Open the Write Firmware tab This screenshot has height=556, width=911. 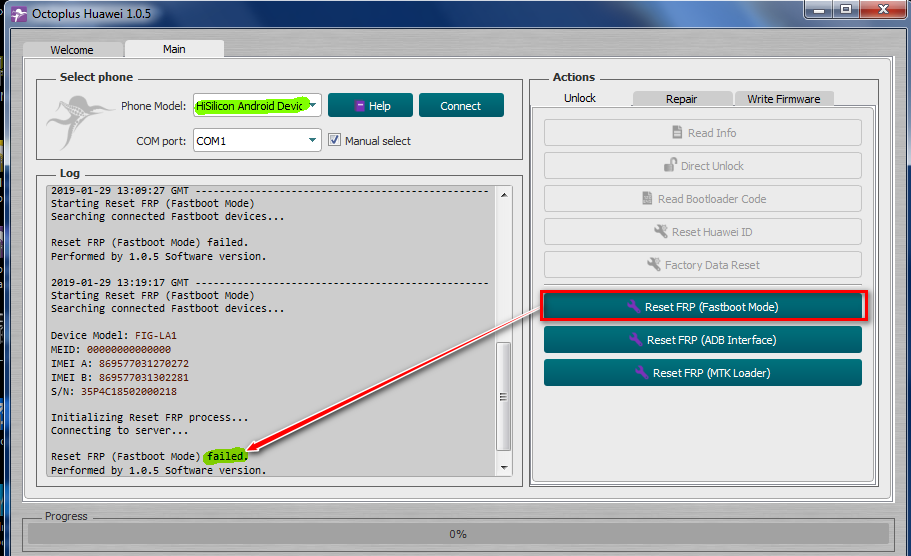coord(784,99)
